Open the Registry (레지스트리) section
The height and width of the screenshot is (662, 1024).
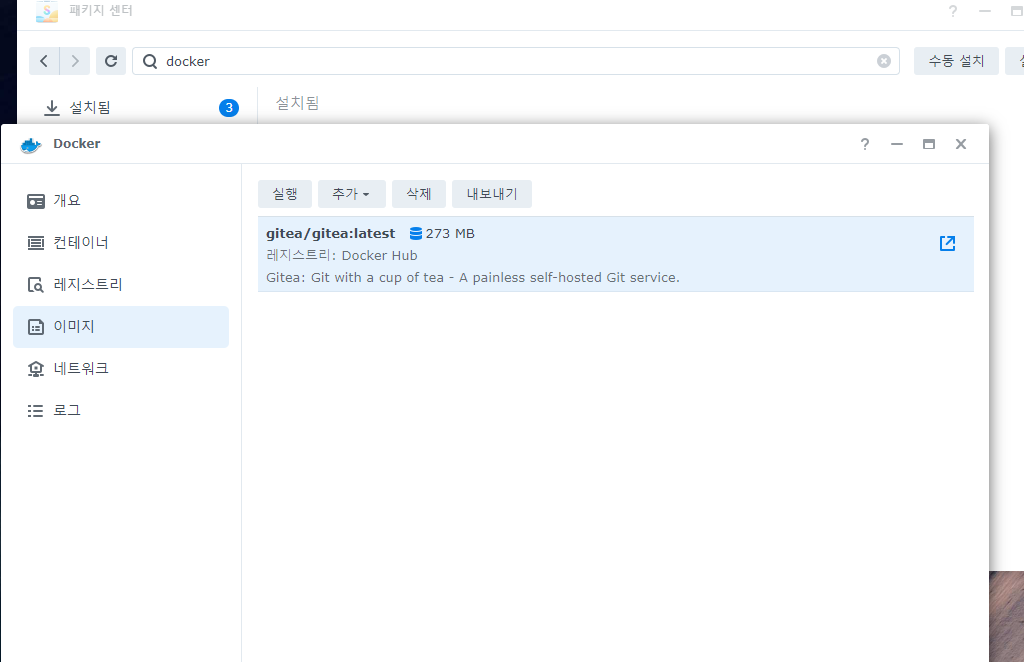click(x=121, y=285)
